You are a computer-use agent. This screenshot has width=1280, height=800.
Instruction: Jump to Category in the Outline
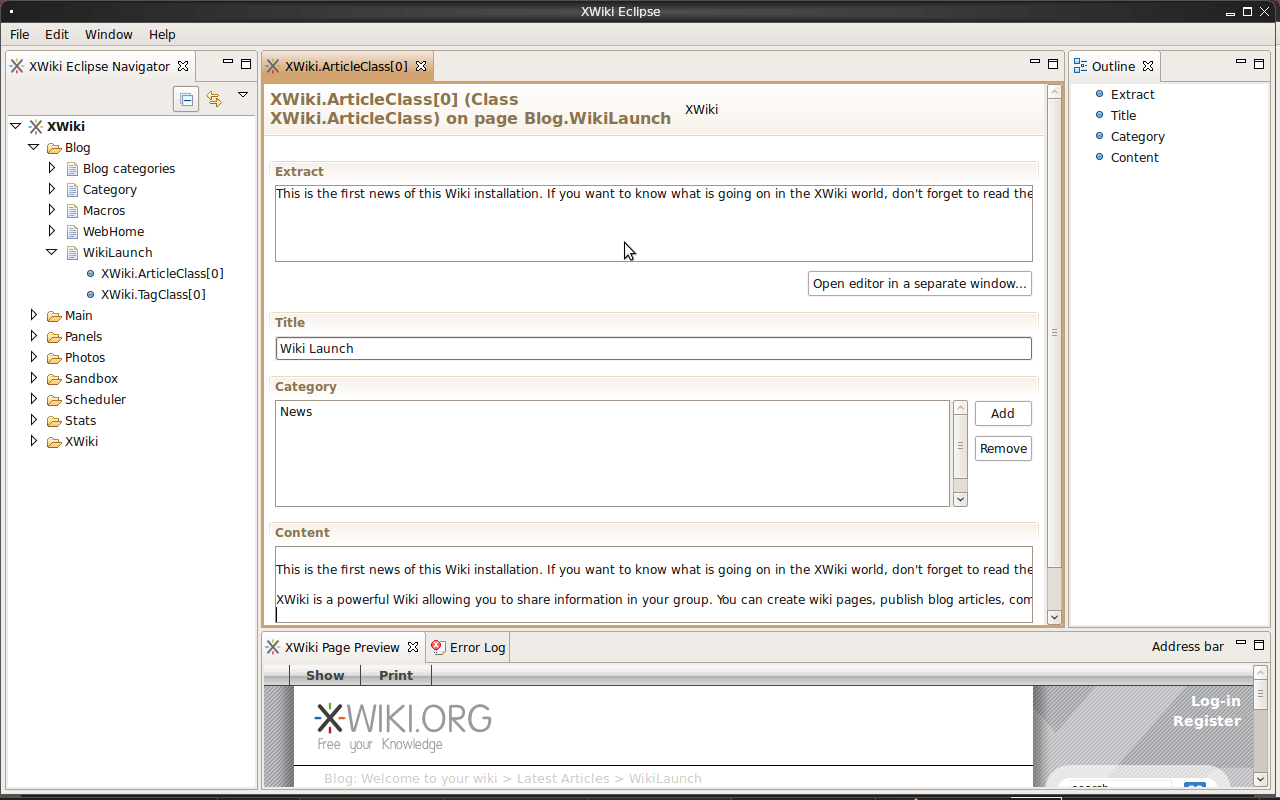pos(1137,137)
